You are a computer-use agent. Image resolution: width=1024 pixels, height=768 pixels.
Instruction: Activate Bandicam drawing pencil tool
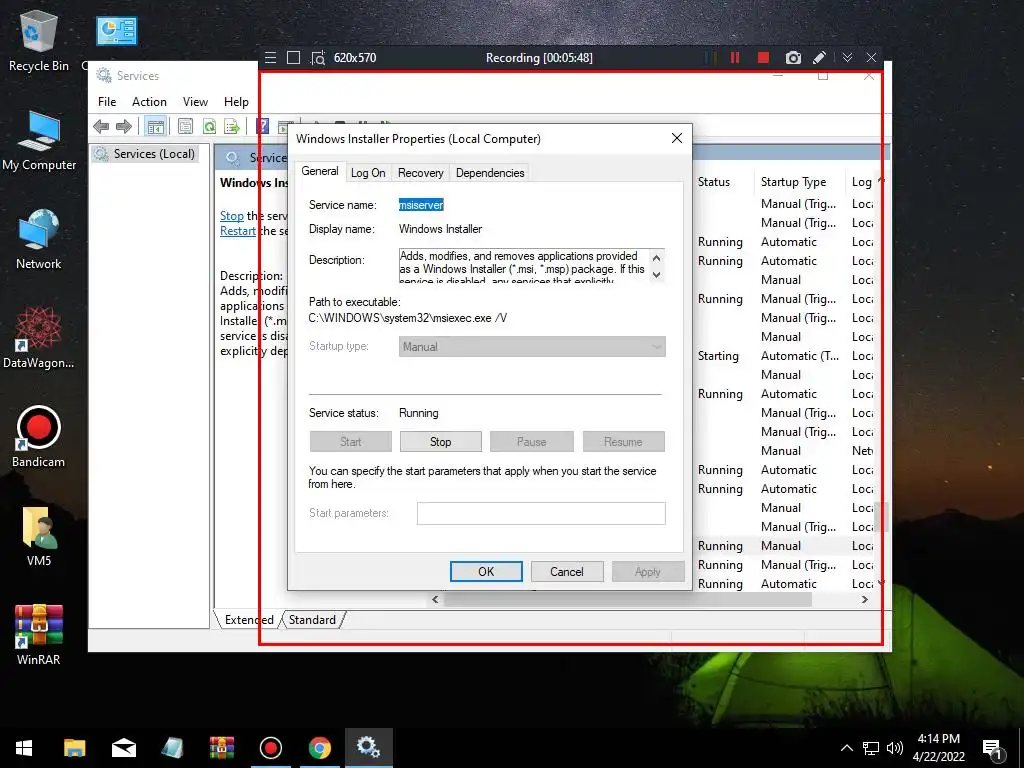tap(820, 57)
